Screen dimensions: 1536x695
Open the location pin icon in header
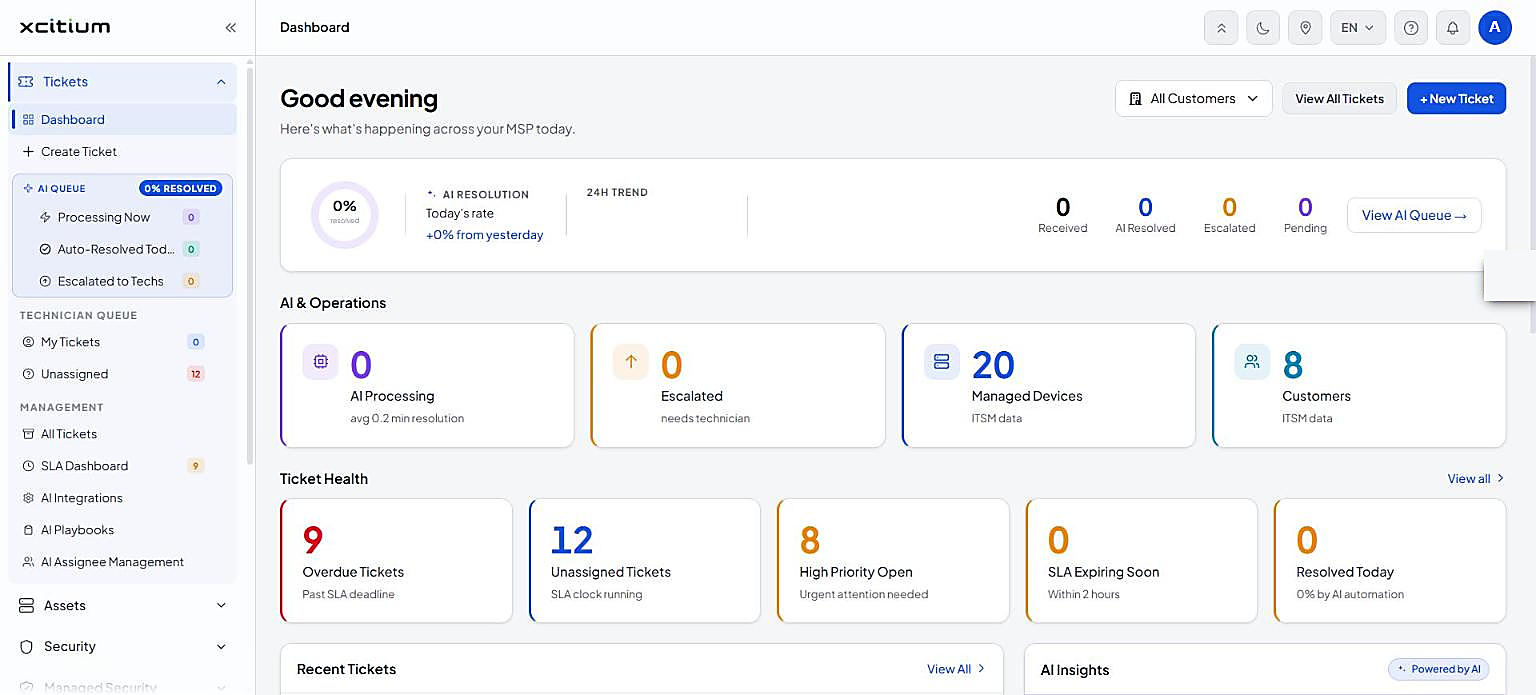(1305, 28)
